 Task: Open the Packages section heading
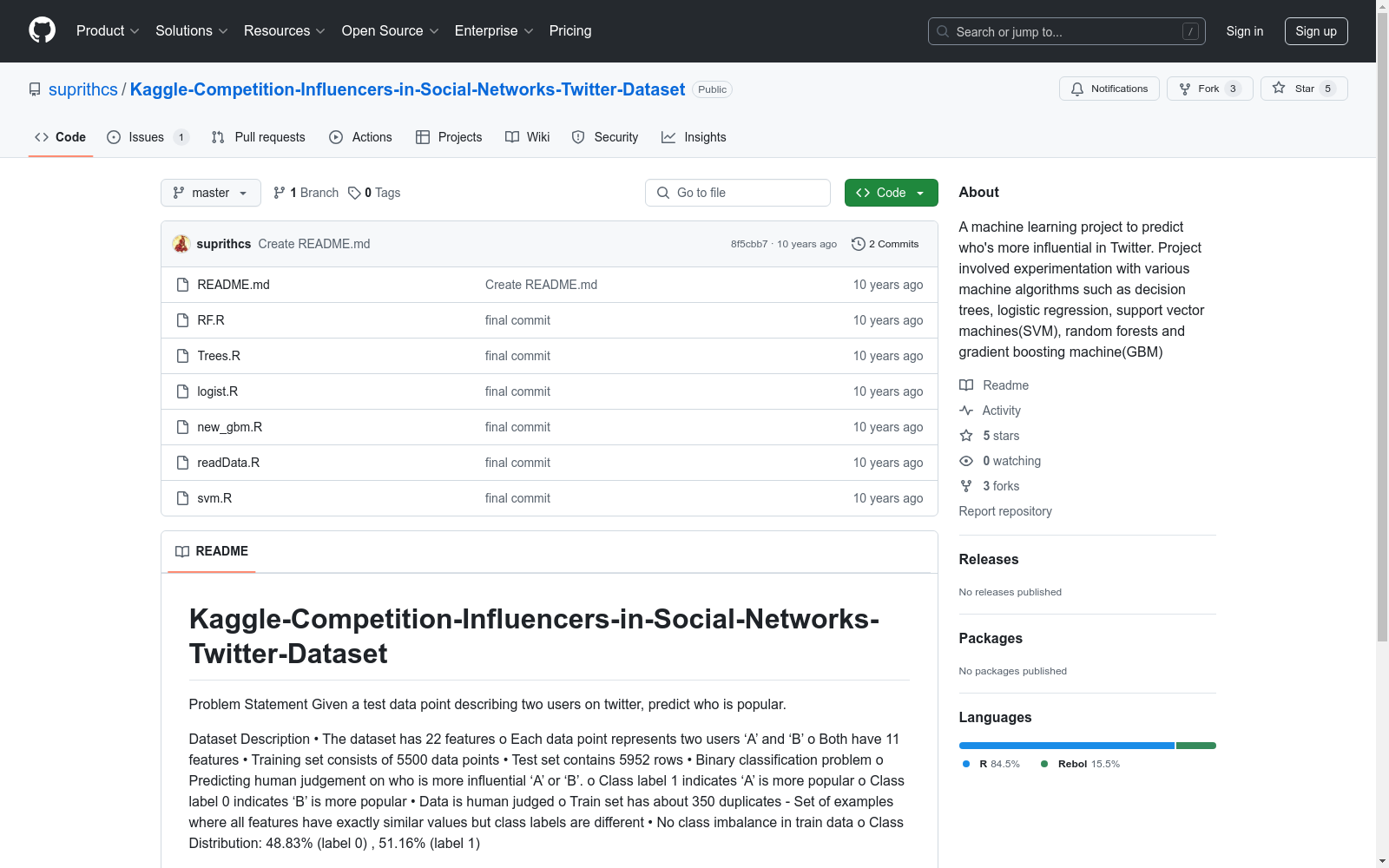pyautogui.click(x=991, y=639)
